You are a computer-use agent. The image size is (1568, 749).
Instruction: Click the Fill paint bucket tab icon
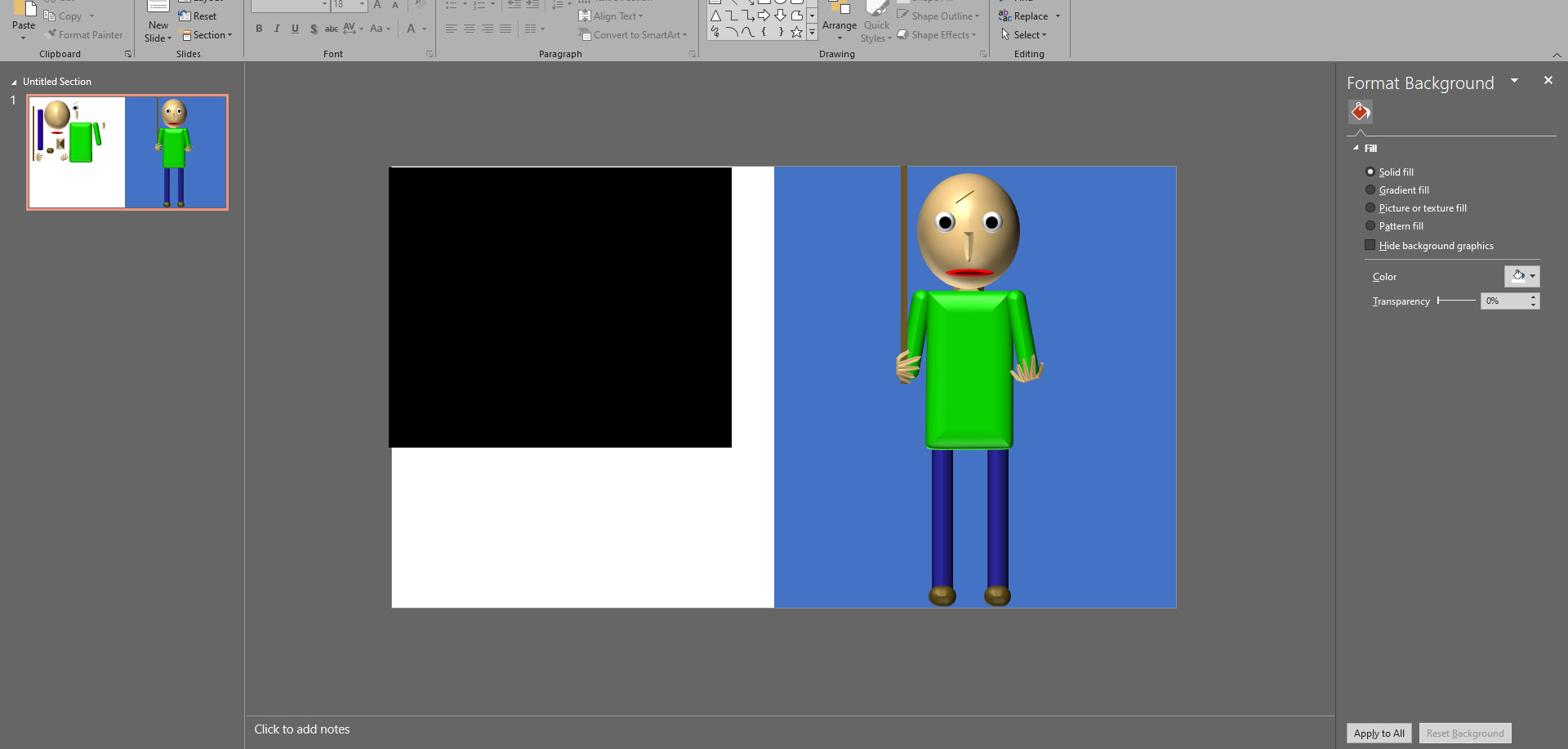[x=1361, y=111]
